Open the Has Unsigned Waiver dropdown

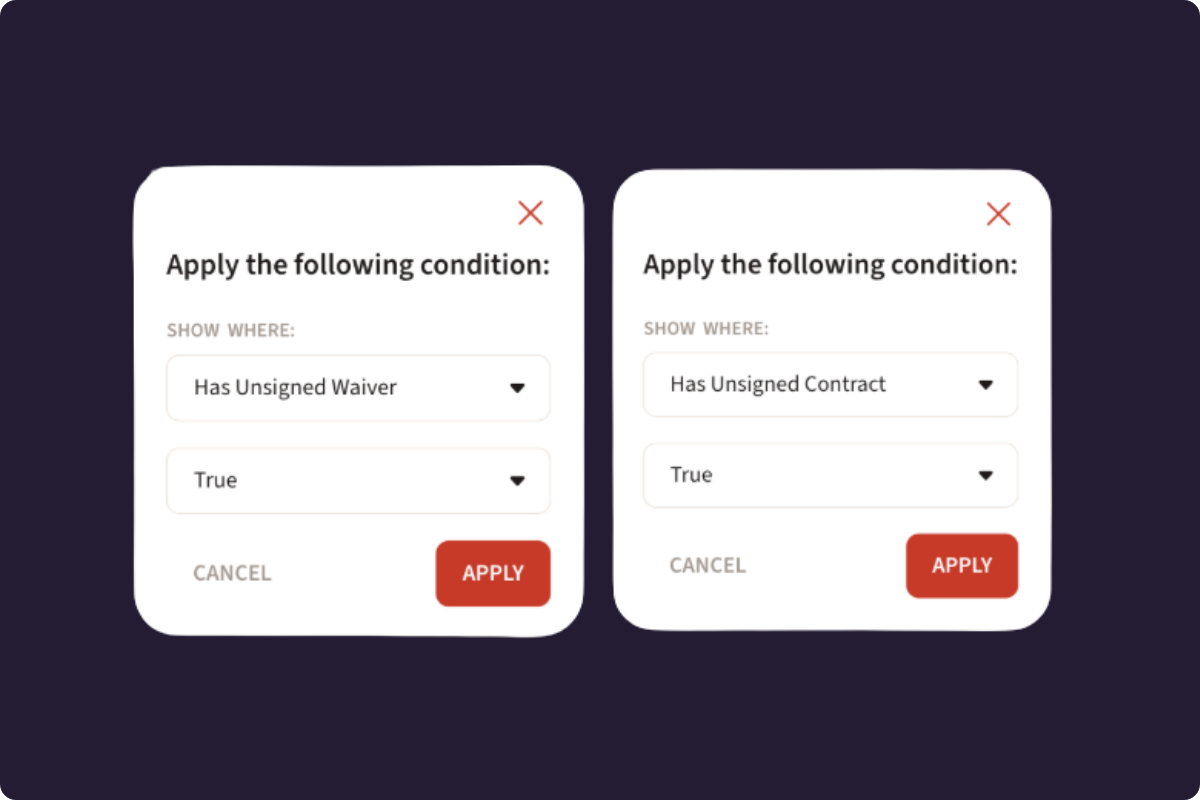(358, 388)
